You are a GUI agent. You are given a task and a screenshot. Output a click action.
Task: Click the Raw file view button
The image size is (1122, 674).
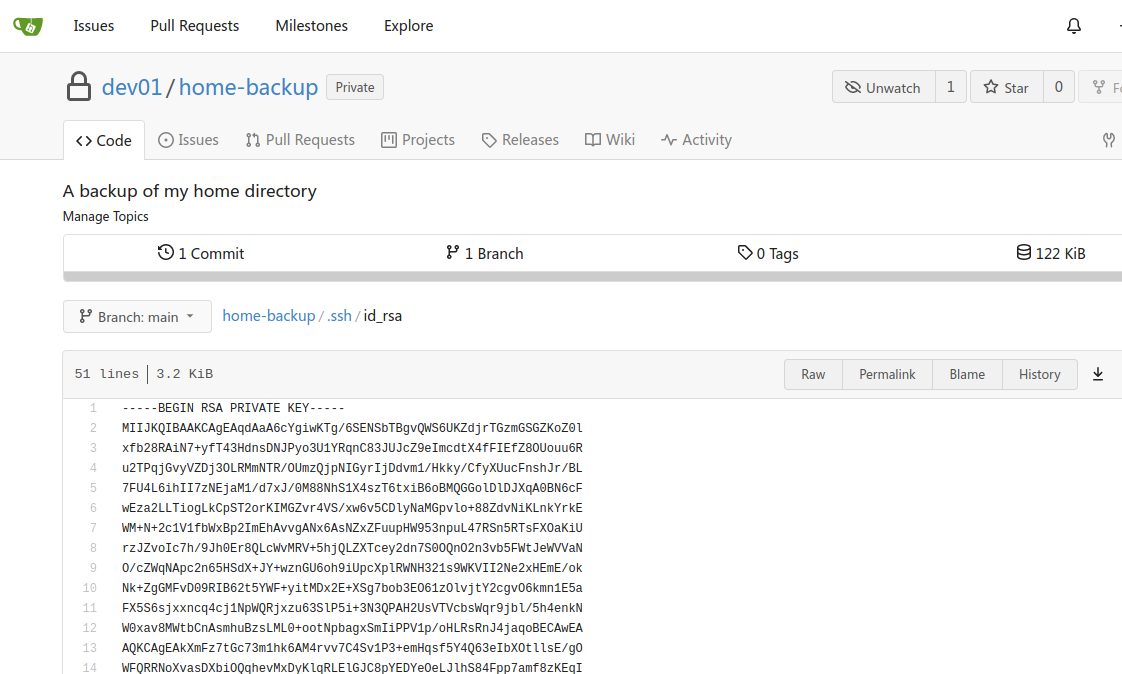click(x=813, y=374)
